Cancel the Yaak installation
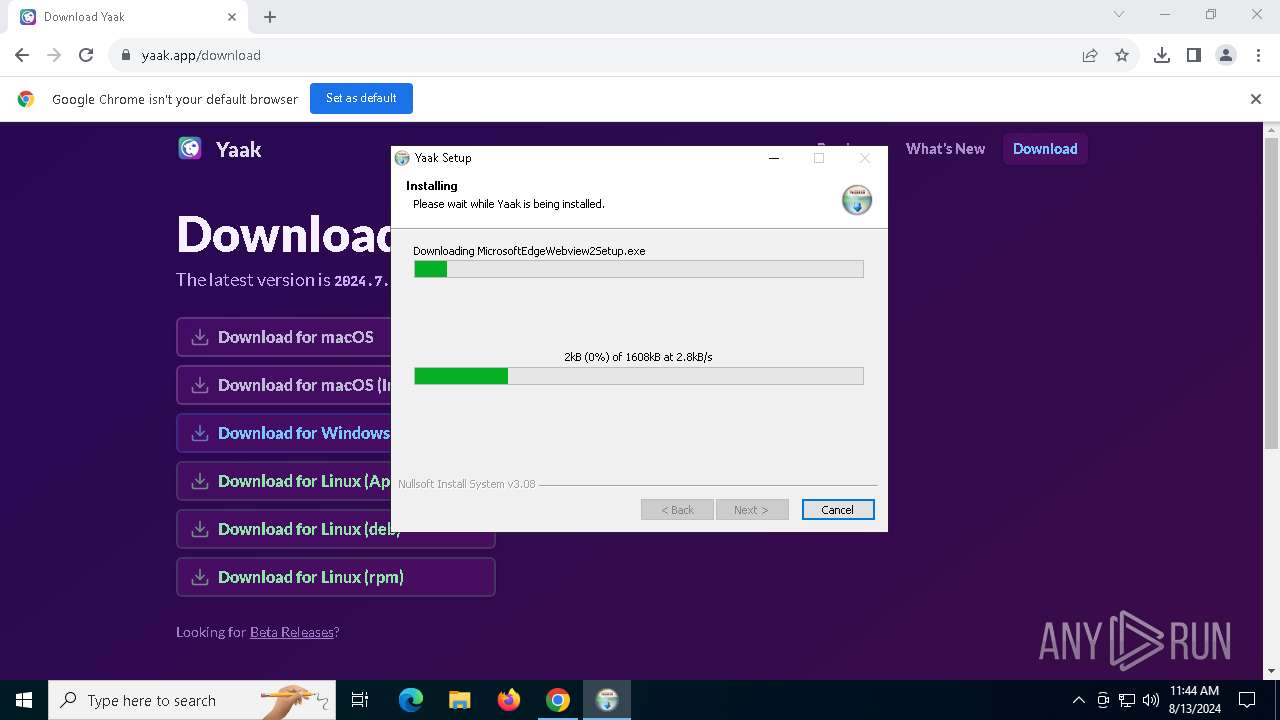This screenshot has width=1280, height=720. coord(838,510)
